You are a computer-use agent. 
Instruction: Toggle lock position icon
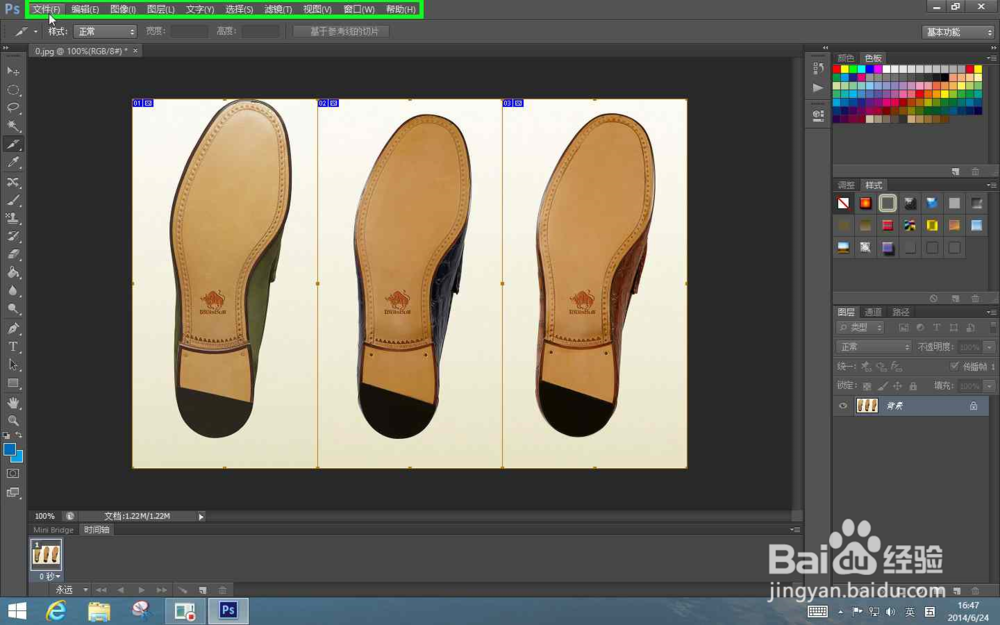click(x=897, y=386)
